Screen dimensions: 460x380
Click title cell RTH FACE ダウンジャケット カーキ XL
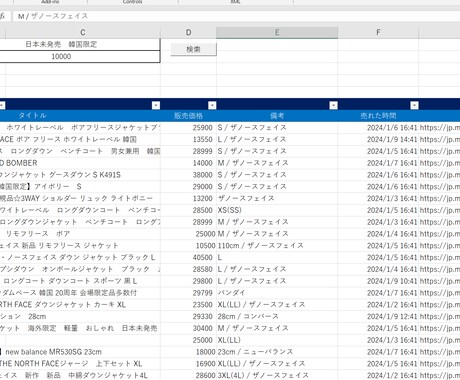tap(80, 305)
